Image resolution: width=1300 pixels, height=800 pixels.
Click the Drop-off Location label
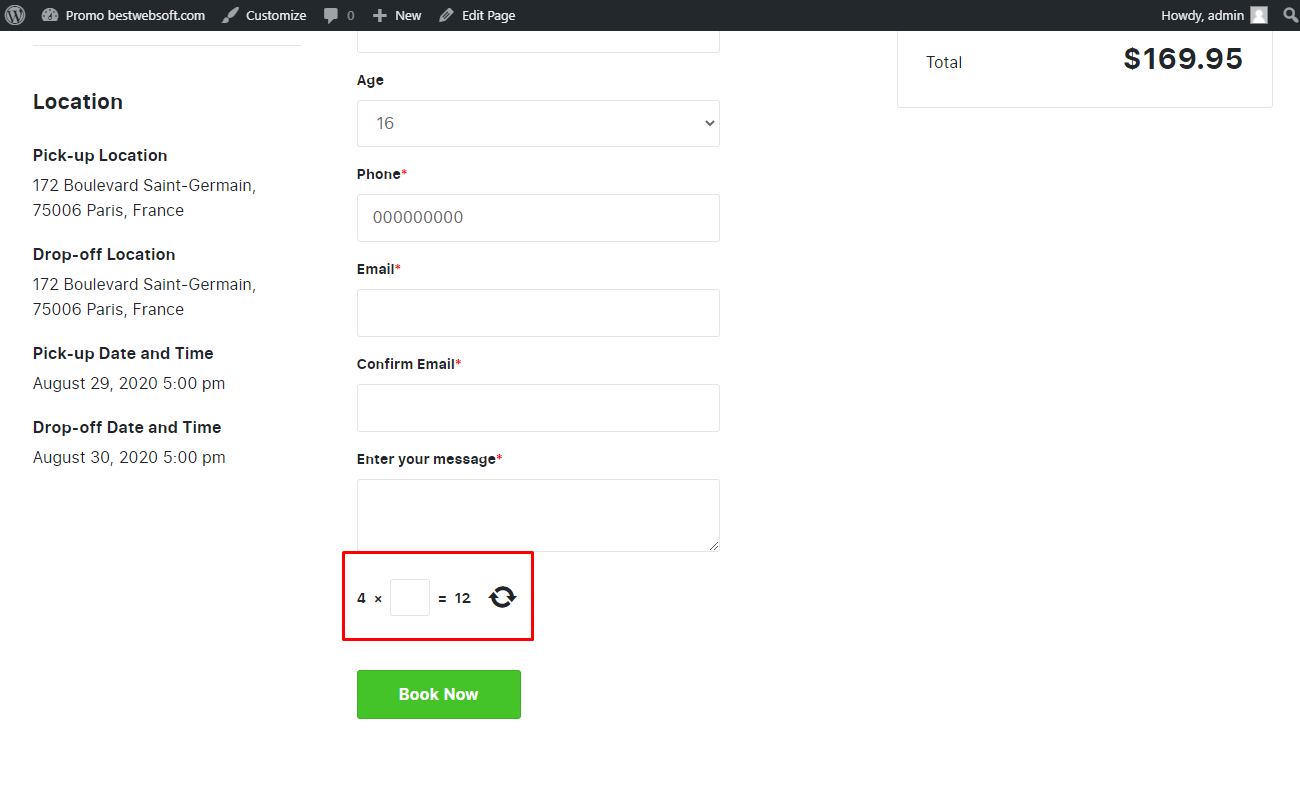click(x=104, y=254)
